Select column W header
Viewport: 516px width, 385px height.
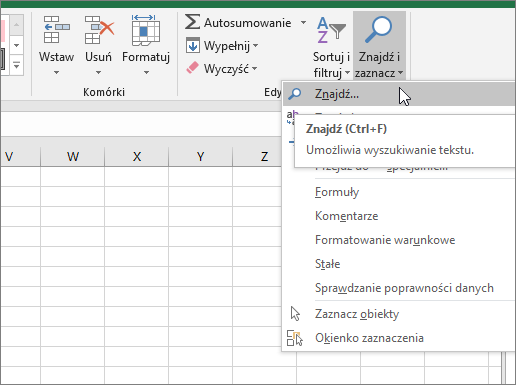72,156
